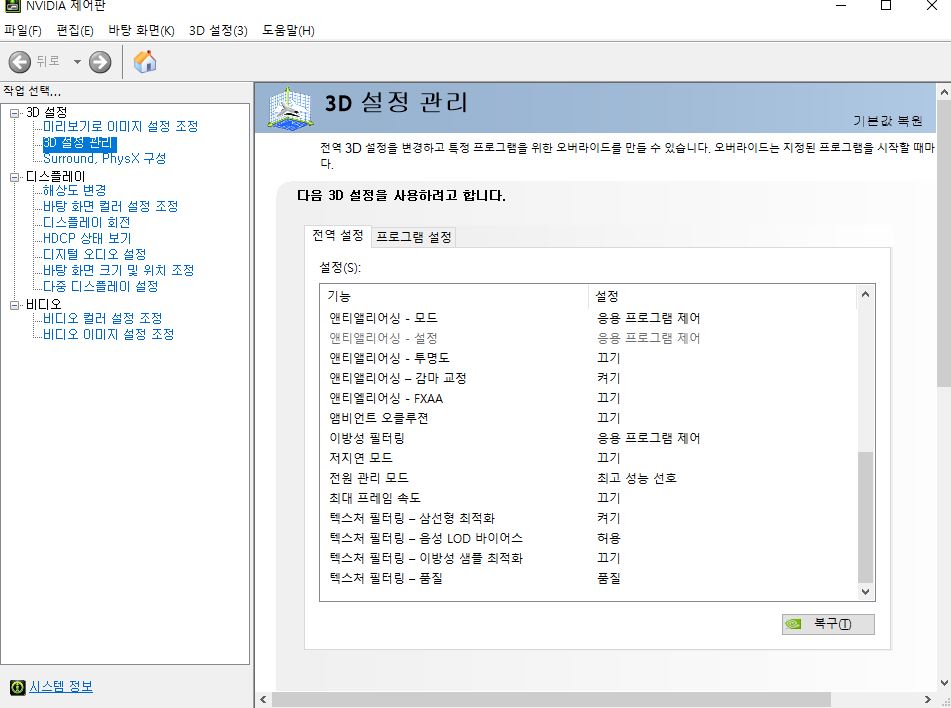
Task: Select 텍스처 필터링 – 삼선형 최적화 row
Action: point(588,518)
